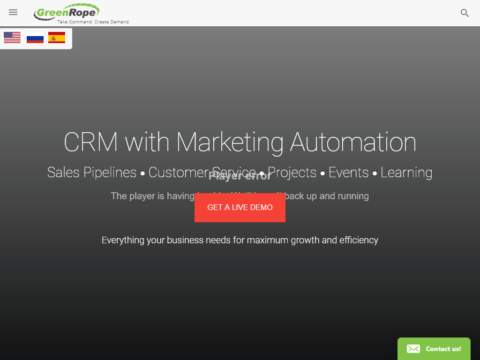Click the GET A LIVE DEMO button
Viewport: 480px width, 360px height.
click(x=240, y=207)
